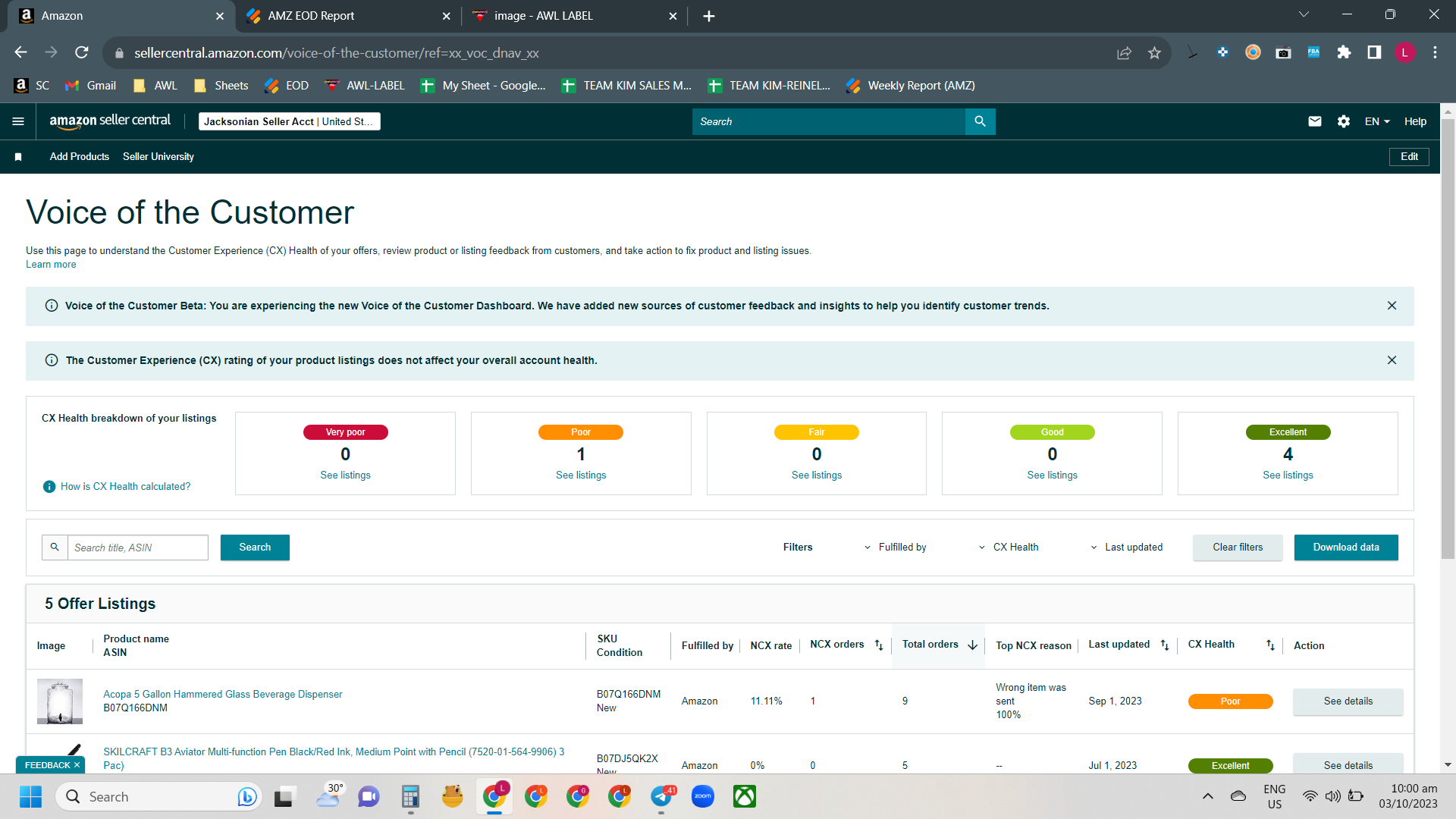This screenshot has width=1456, height=819.
Task: Show hidden icons in system tray
Action: tap(1208, 796)
